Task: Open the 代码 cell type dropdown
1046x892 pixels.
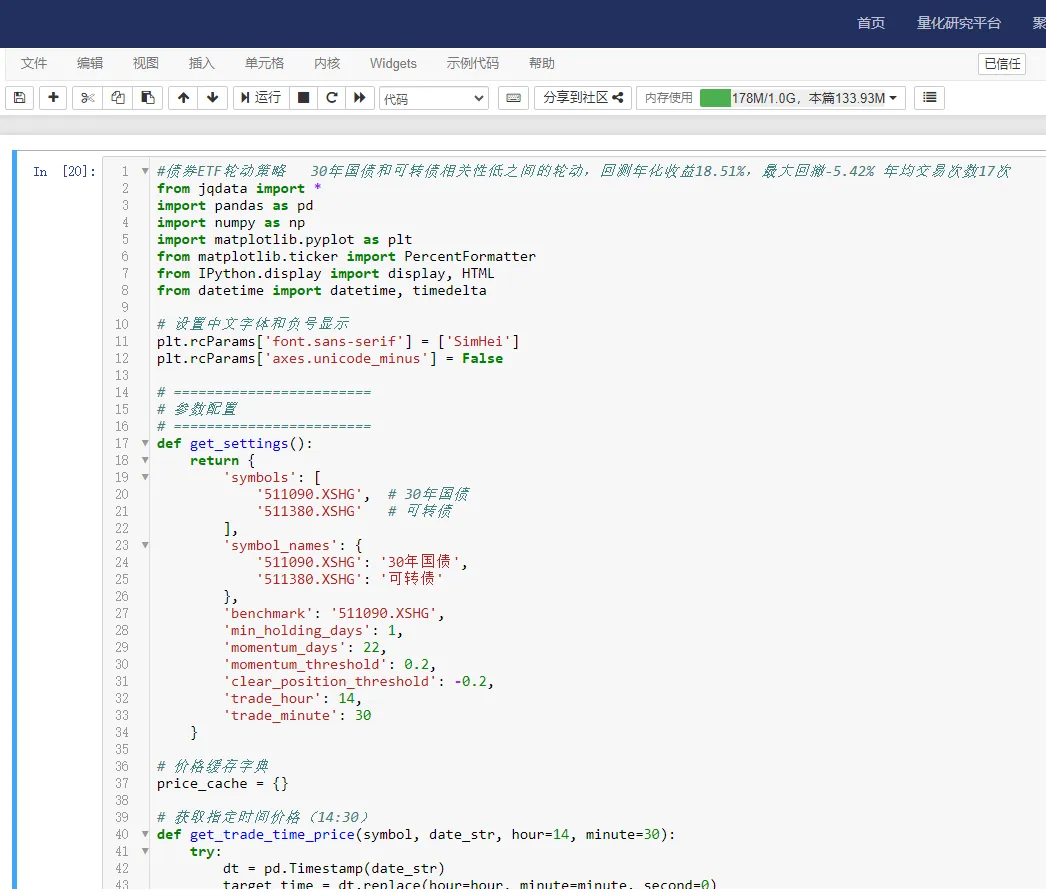Action: [x=434, y=99]
